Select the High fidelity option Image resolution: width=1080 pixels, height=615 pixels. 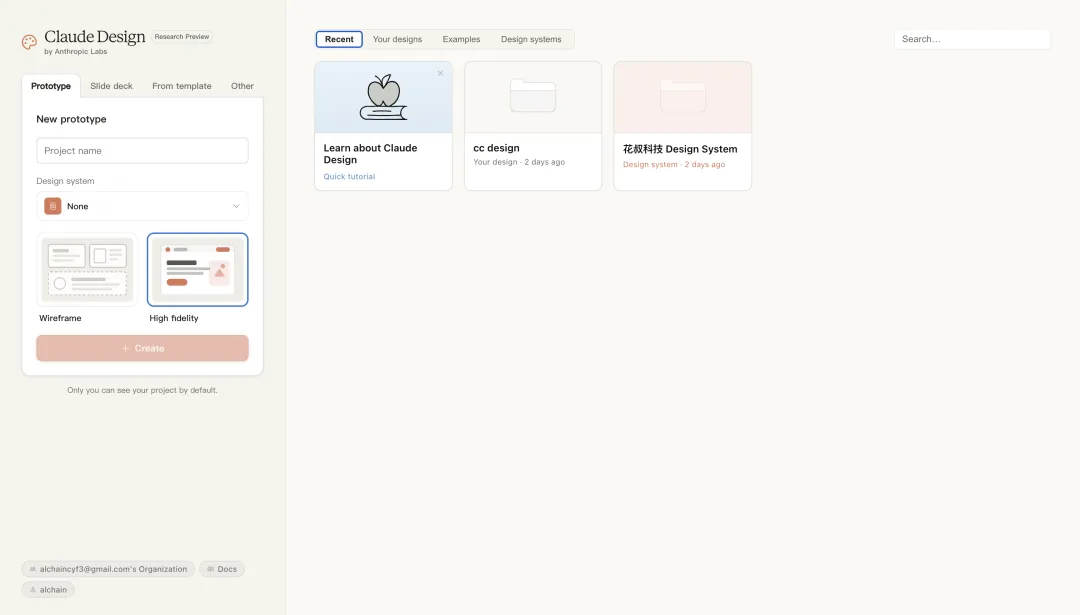(197, 270)
